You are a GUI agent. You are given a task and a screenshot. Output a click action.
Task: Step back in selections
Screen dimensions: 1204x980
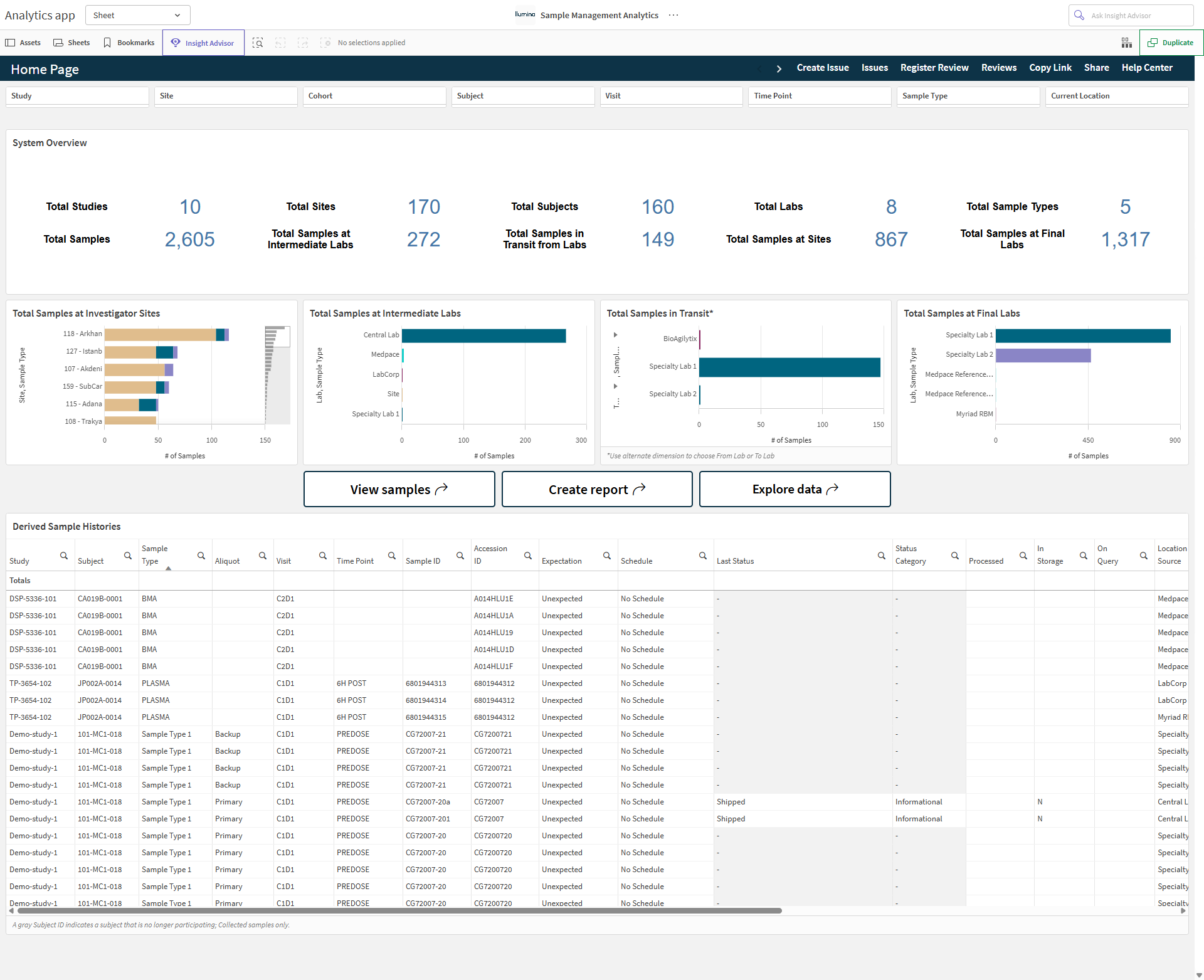[280, 43]
